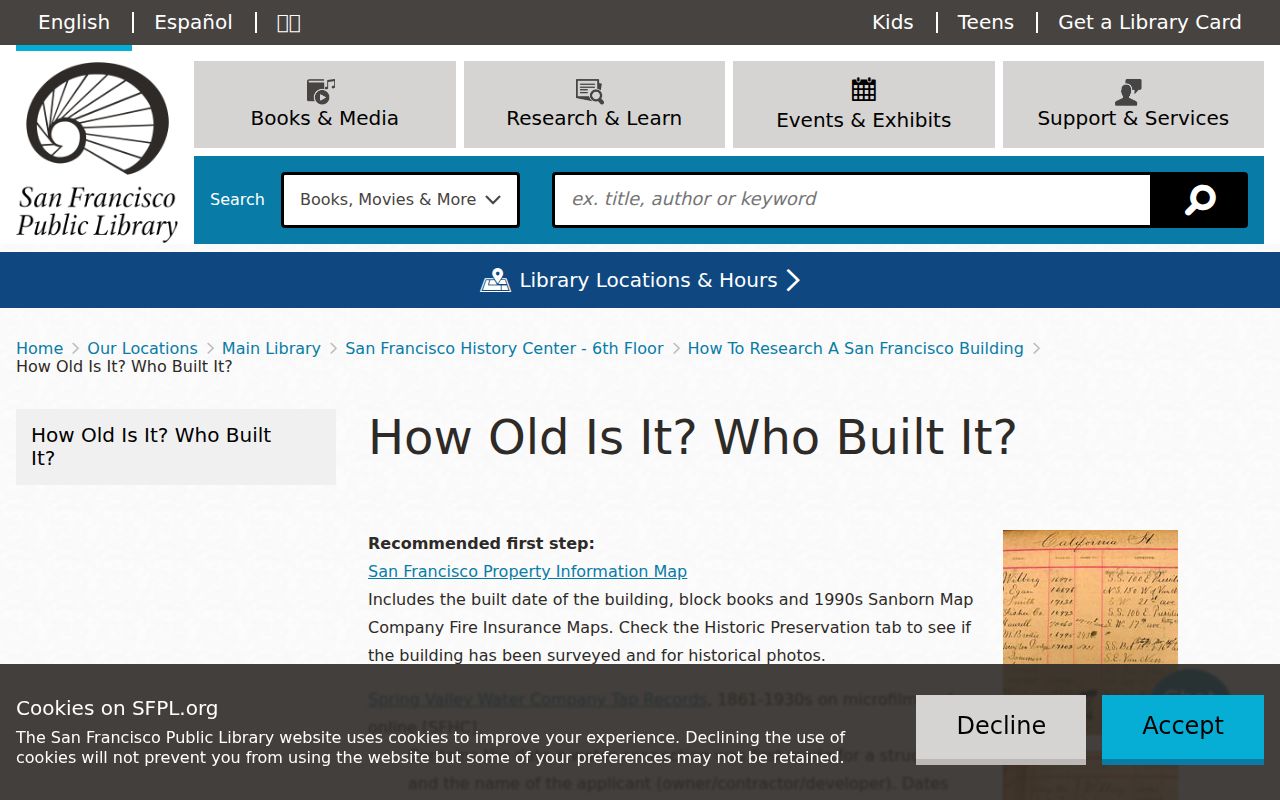Viewport: 1280px width, 800px height.
Task: Open San Francisco Property Information Map link
Action: coord(527,571)
